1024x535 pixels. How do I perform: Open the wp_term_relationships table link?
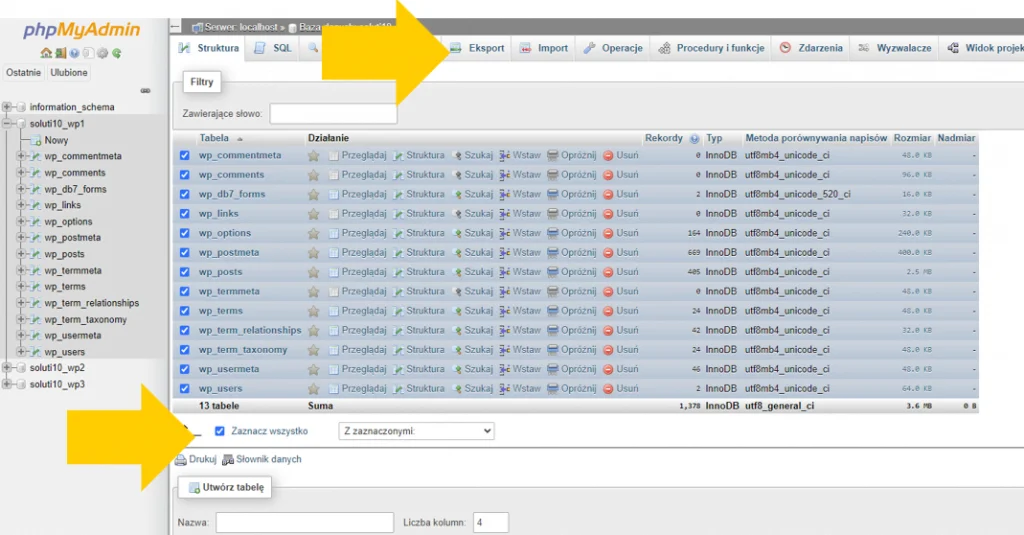tap(250, 331)
